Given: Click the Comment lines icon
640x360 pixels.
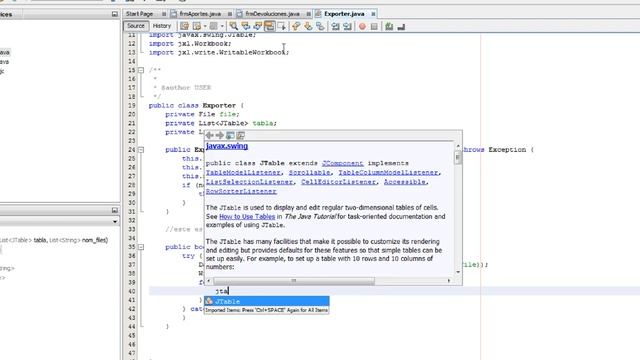Looking at the screenshot, I should tap(389, 27).
